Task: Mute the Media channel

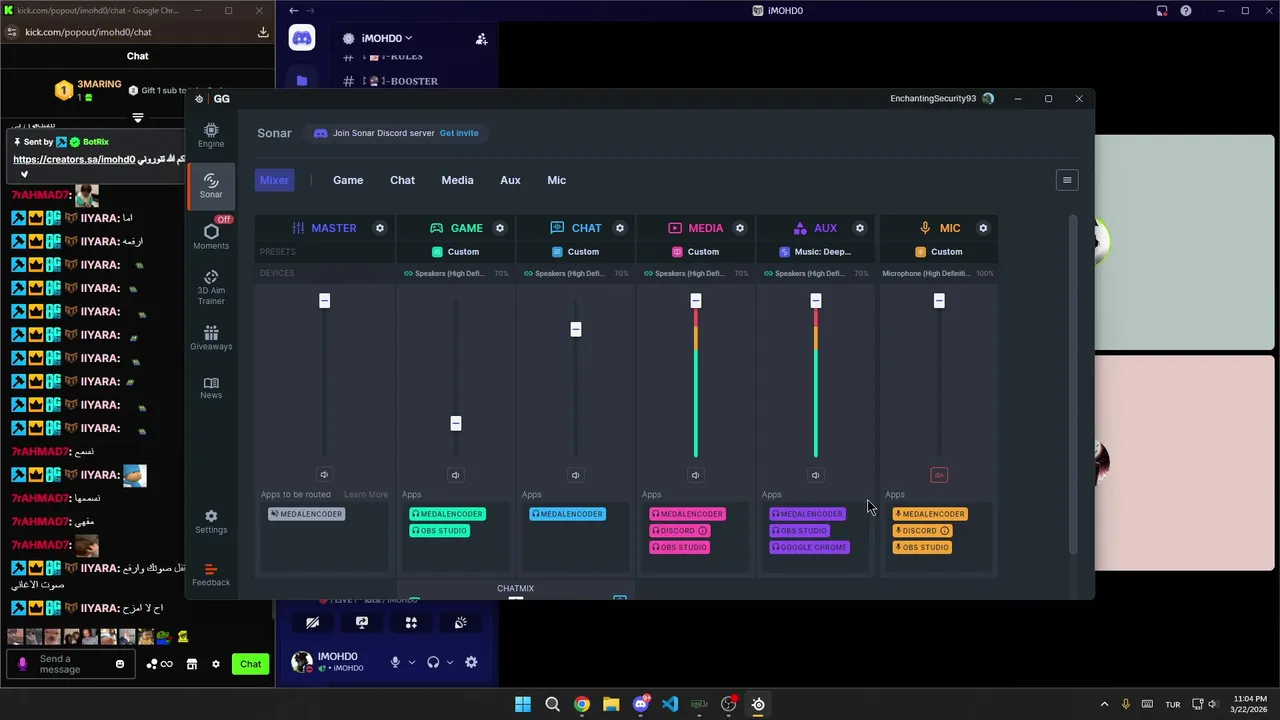Action: click(695, 475)
